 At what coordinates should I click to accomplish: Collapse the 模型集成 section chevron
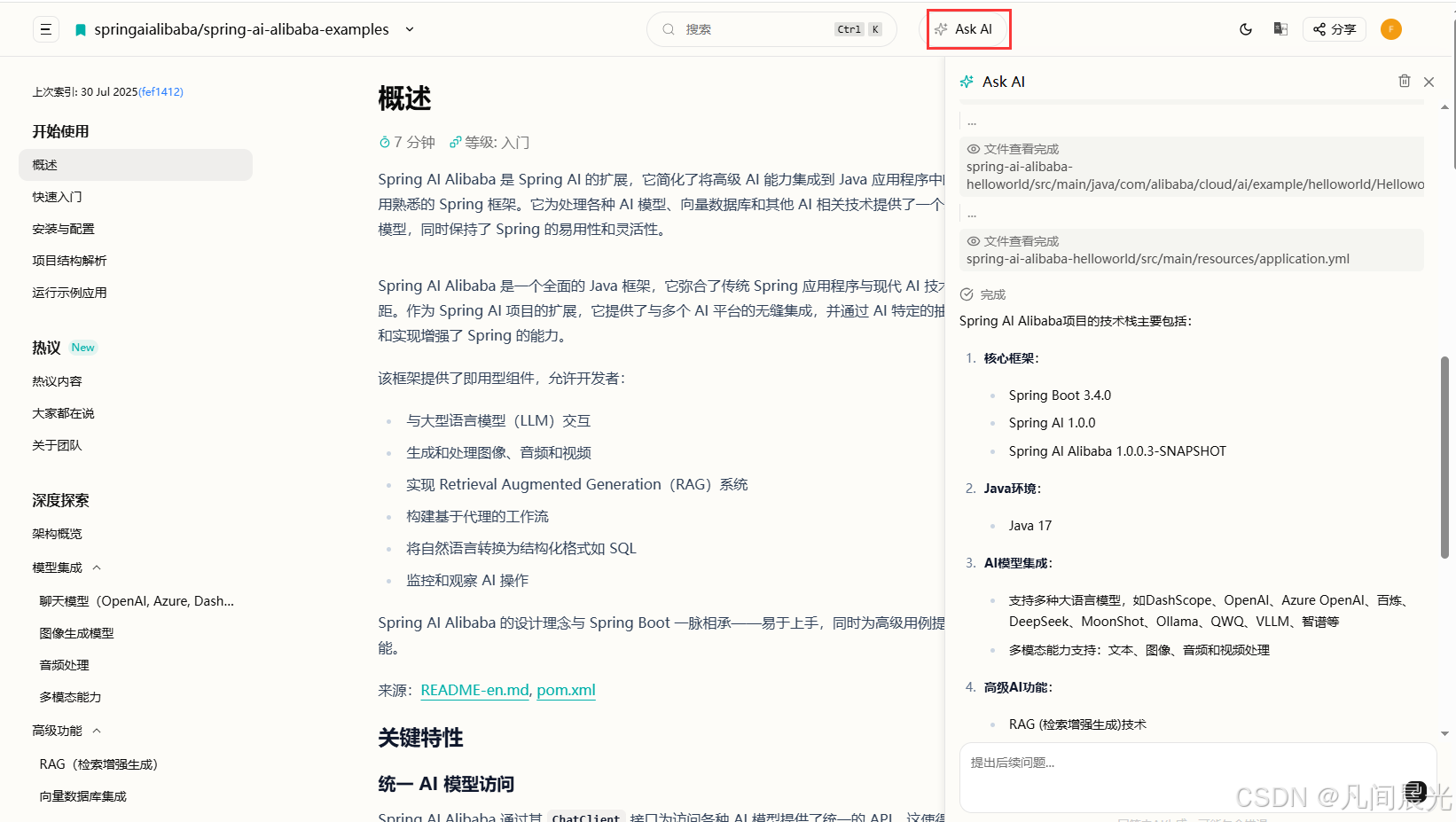point(97,568)
